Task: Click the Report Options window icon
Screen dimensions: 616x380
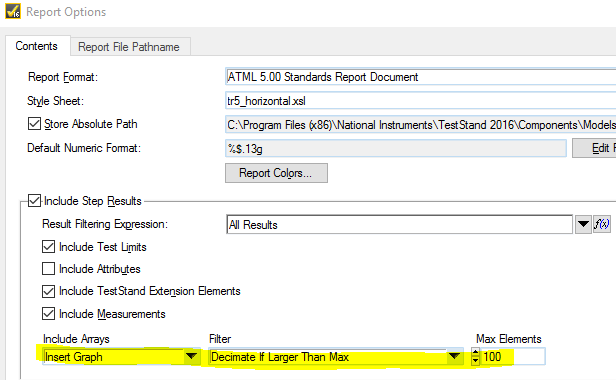Action: click(13, 11)
